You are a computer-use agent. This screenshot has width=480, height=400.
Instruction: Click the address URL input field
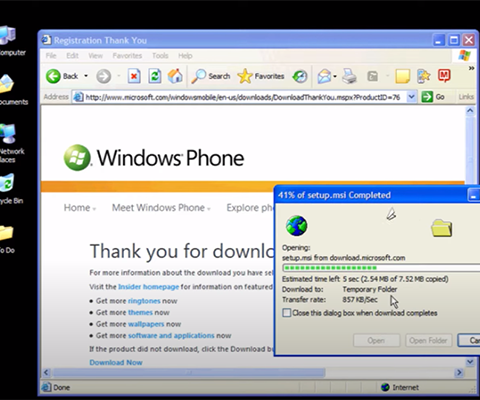243,97
